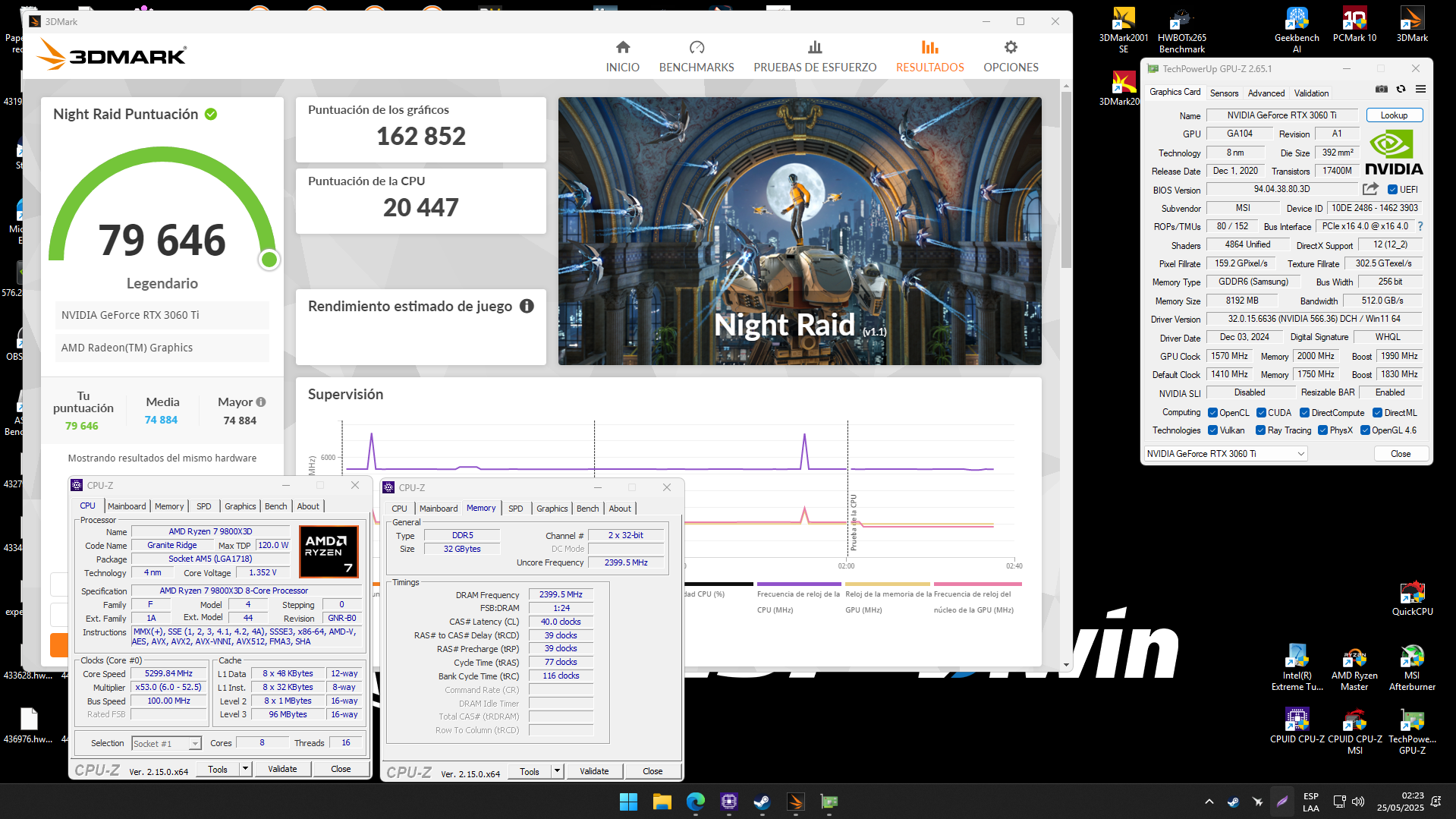The height and width of the screenshot is (819, 1456).
Task: Open Sensors tab in GPU-Z
Action: pos(1224,93)
